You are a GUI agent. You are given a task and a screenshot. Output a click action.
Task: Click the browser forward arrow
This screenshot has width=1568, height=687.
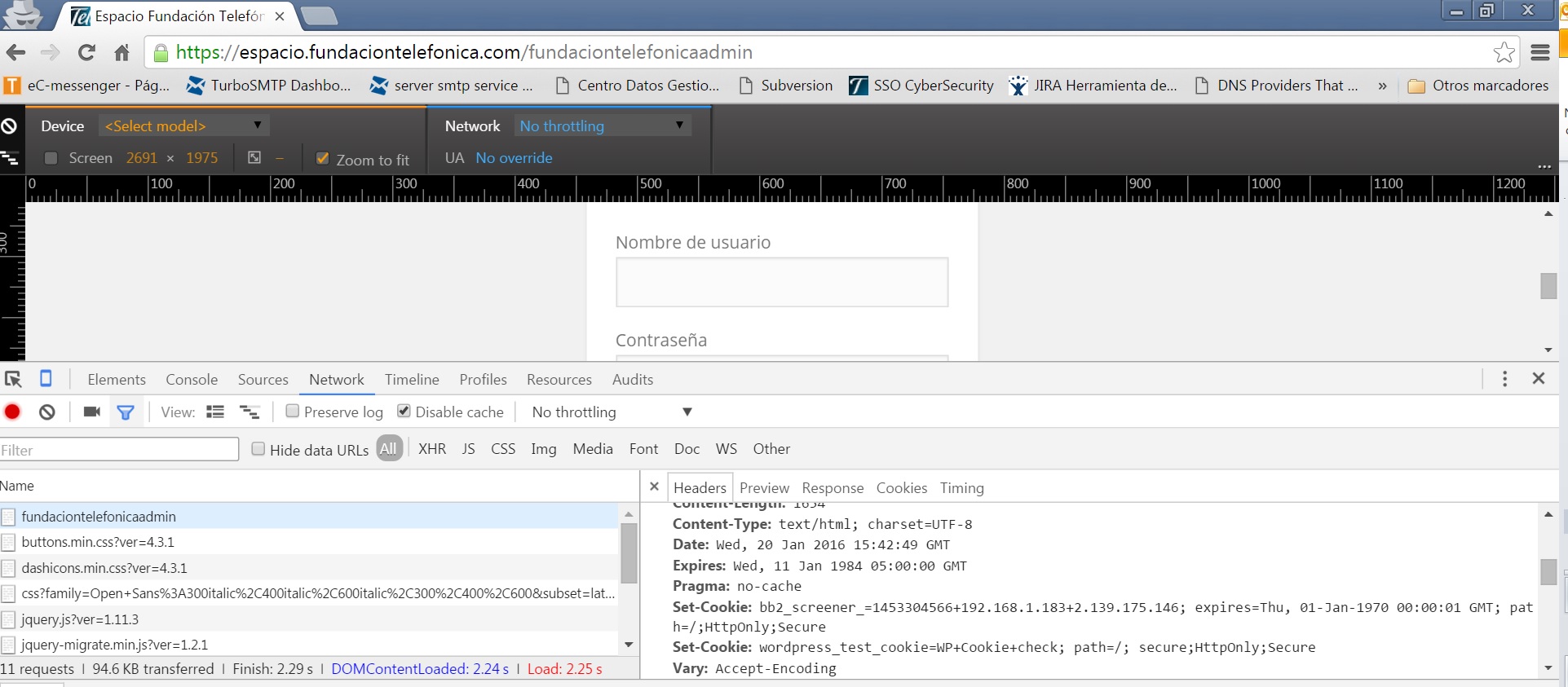click(x=51, y=53)
